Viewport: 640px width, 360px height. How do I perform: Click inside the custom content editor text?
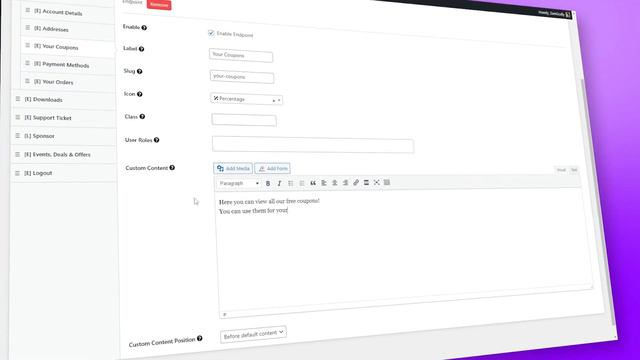coord(269,206)
